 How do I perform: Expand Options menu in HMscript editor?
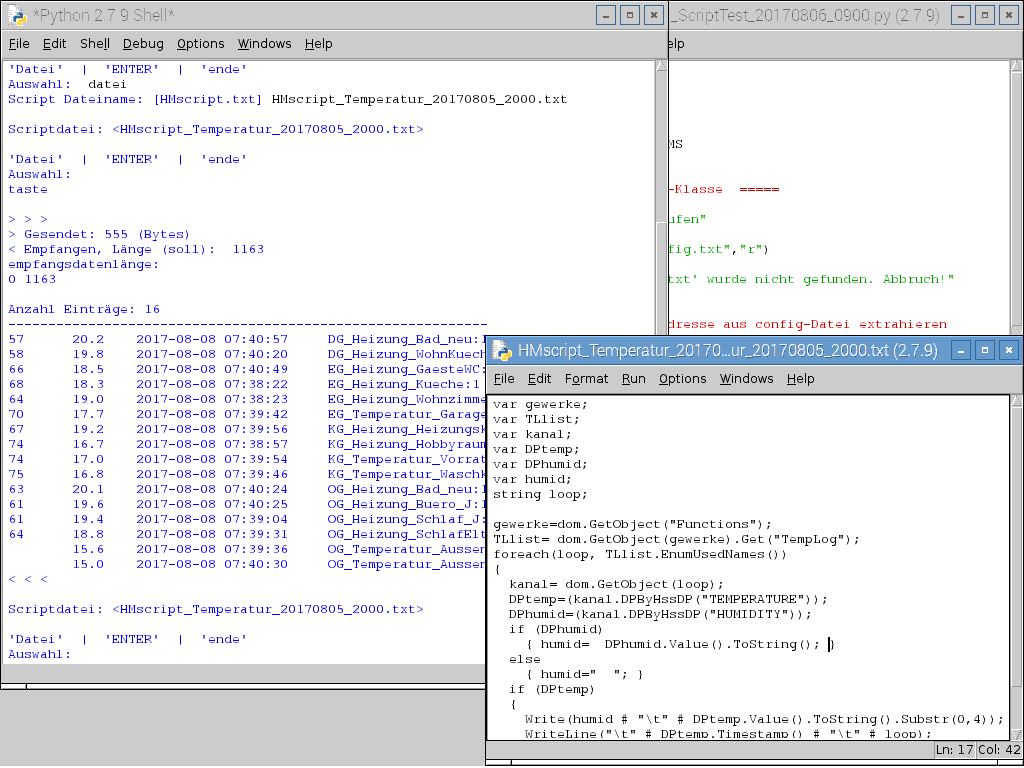point(683,379)
